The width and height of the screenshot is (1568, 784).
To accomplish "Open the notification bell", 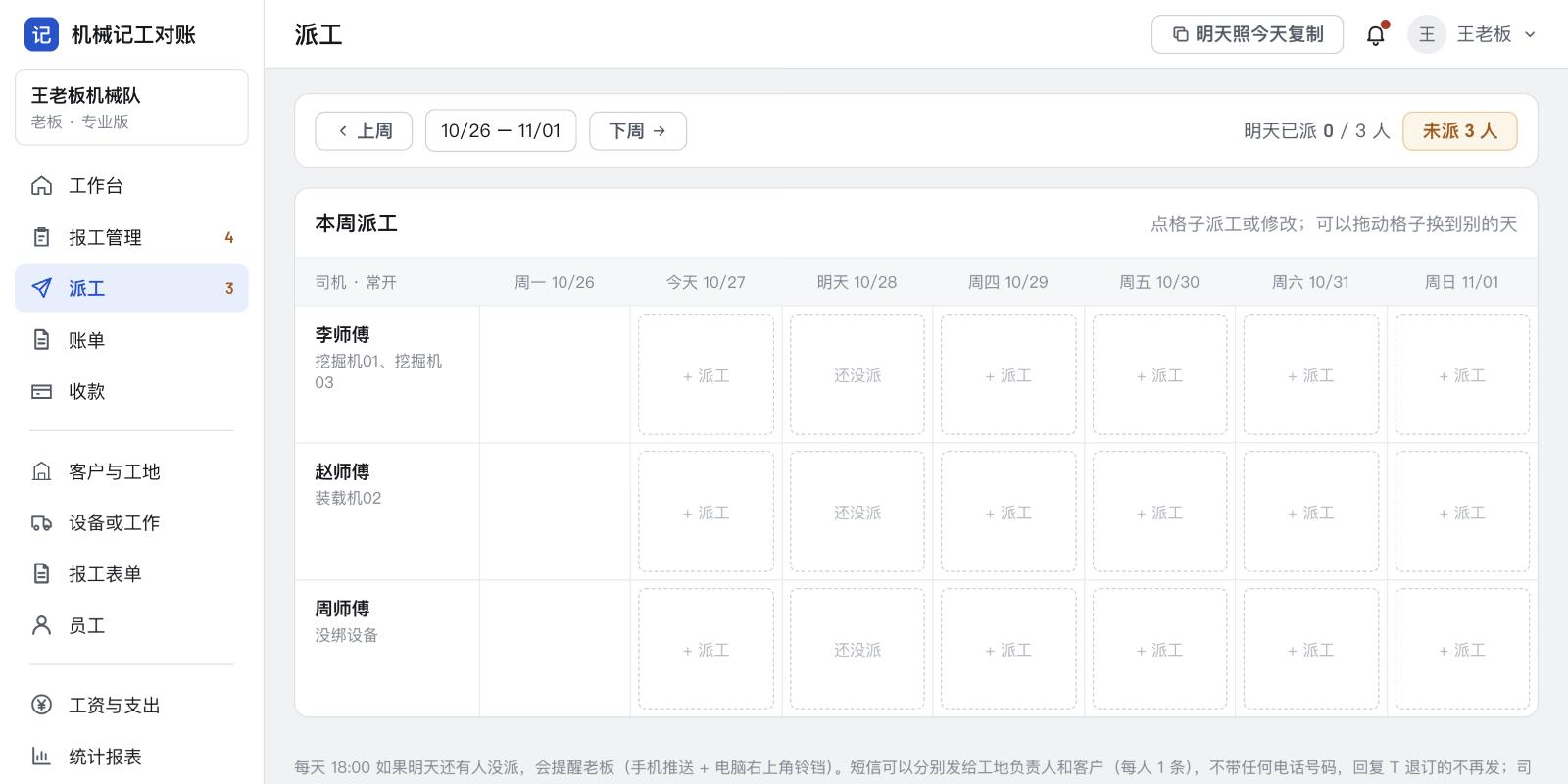I will (1376, 35).
